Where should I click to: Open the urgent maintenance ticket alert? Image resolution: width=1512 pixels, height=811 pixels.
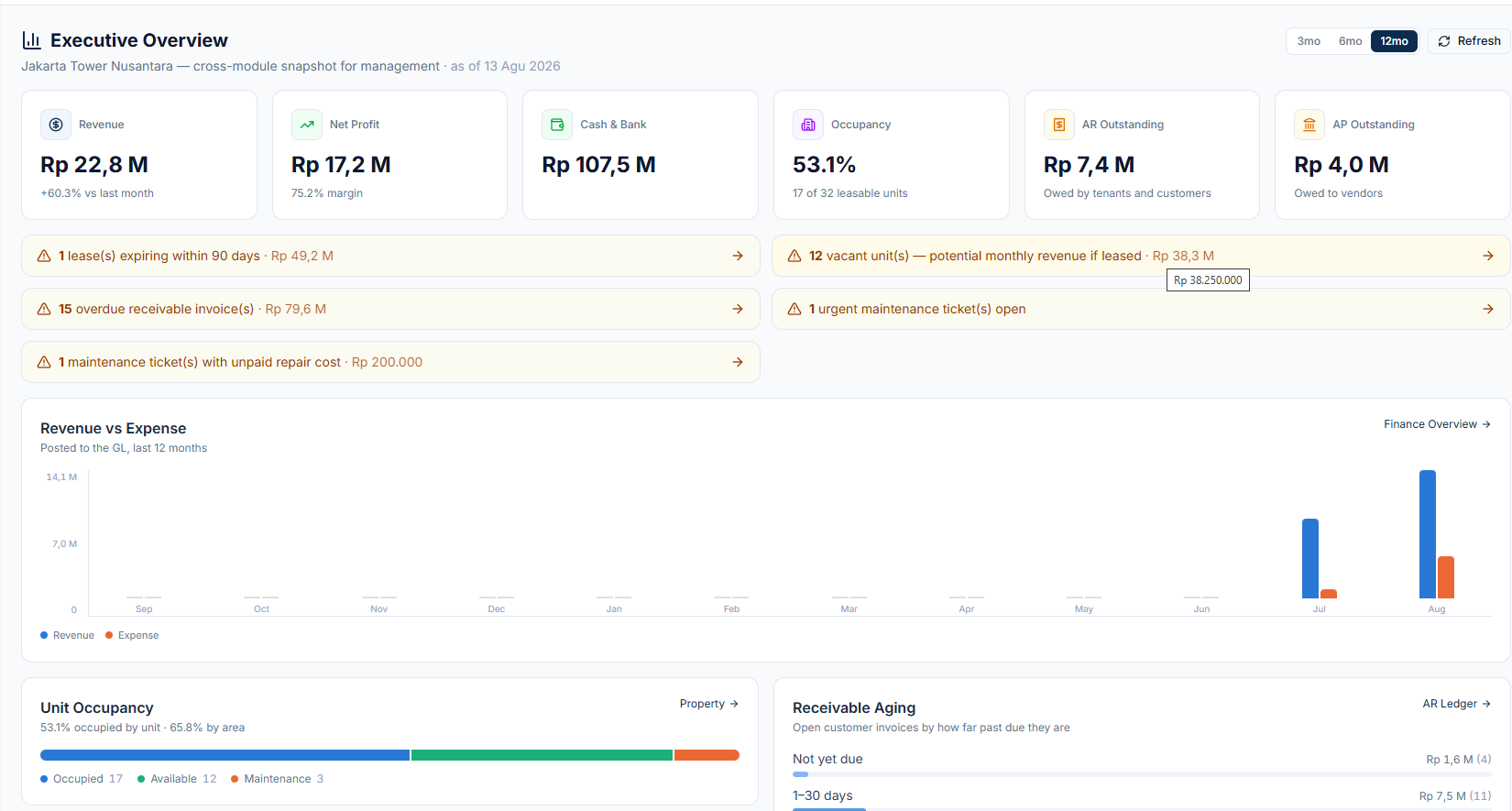coord(1141,309)
